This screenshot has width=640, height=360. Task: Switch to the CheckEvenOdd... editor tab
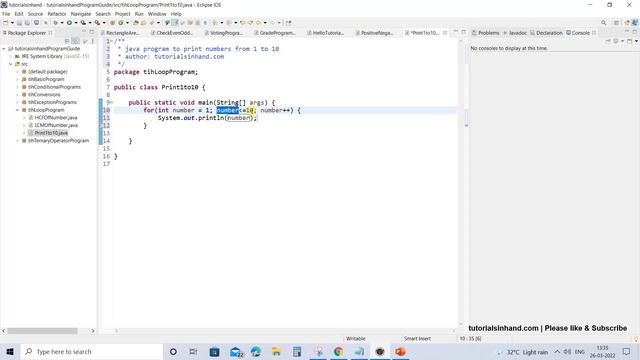[x=171, y=33]
